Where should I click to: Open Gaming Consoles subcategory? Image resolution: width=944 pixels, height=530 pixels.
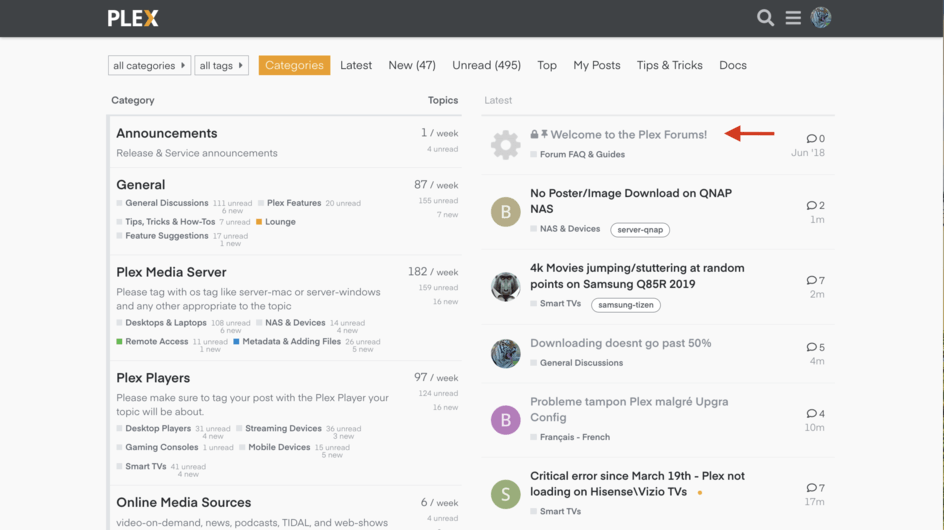pos(161,447)
